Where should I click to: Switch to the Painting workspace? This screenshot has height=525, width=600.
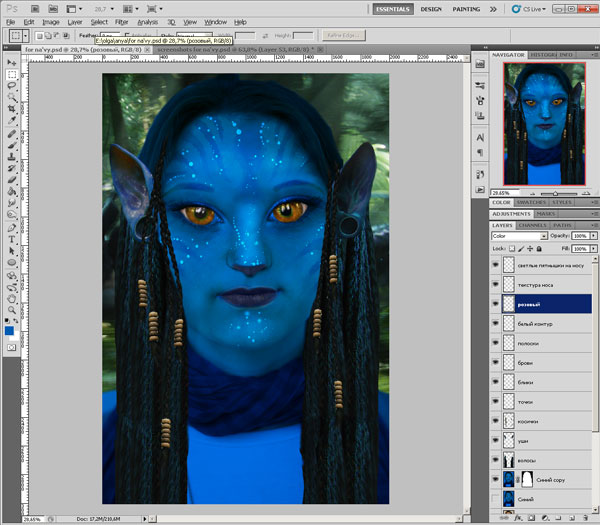pos(467,8)
